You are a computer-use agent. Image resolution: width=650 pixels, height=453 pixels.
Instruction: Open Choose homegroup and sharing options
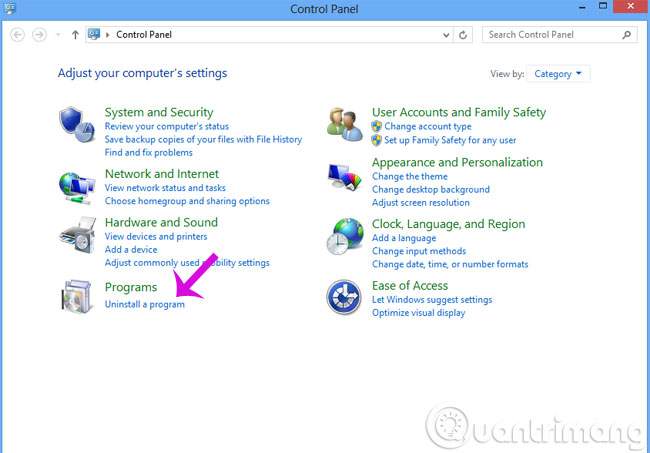tap(187, 201)
